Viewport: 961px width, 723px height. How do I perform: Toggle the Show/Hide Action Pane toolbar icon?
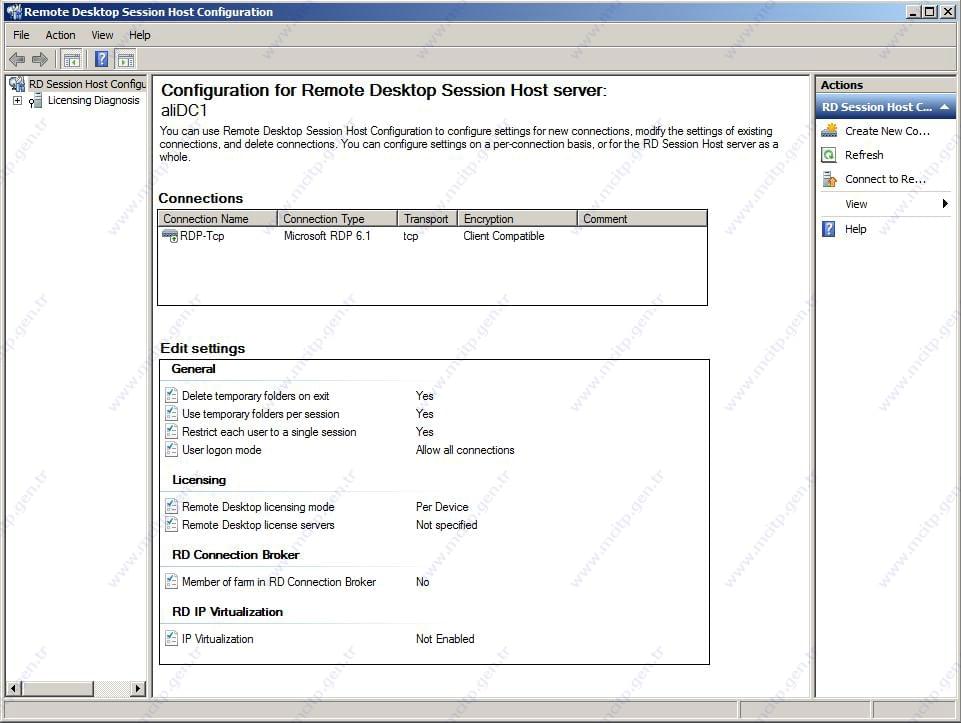pos(126,59)
